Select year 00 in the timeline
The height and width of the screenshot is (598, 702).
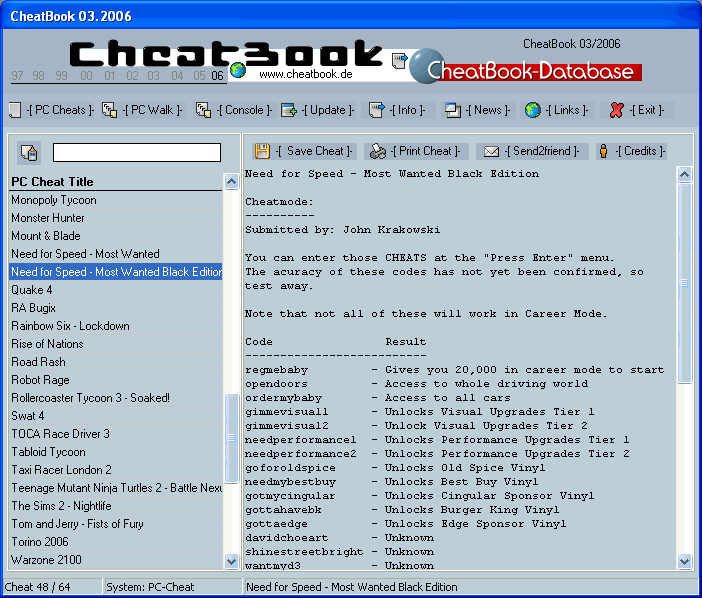point(86,76)
